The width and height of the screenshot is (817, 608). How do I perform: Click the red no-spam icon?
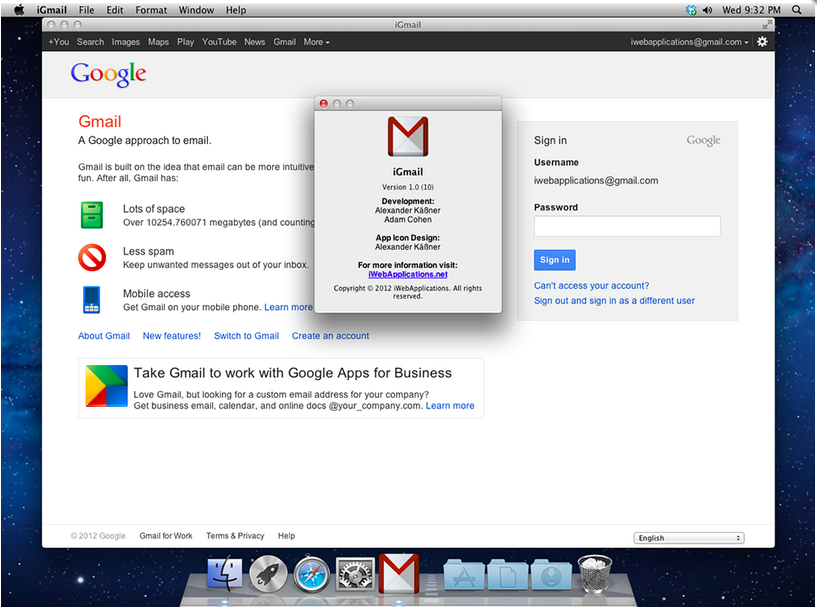pyautogui.click(x=92, y=257)
